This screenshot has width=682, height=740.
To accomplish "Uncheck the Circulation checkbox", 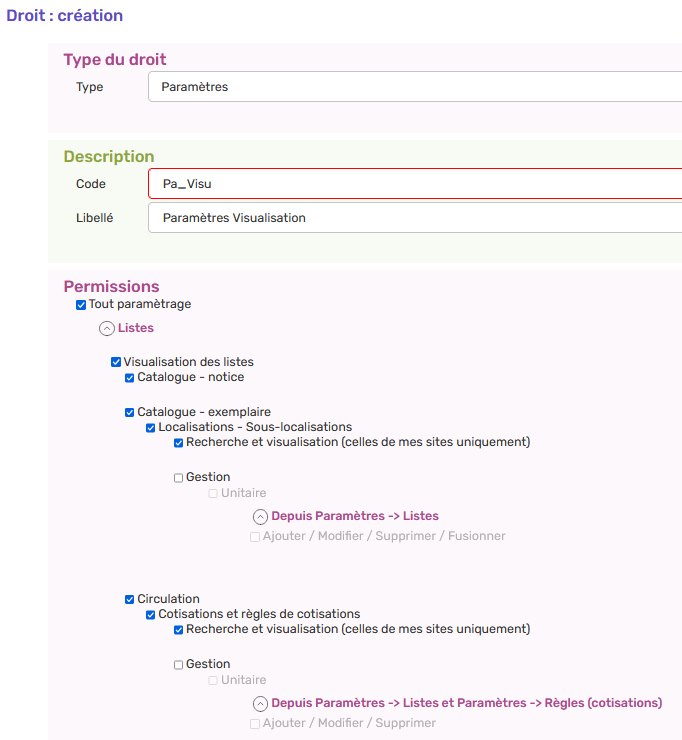I will [130, 600].
